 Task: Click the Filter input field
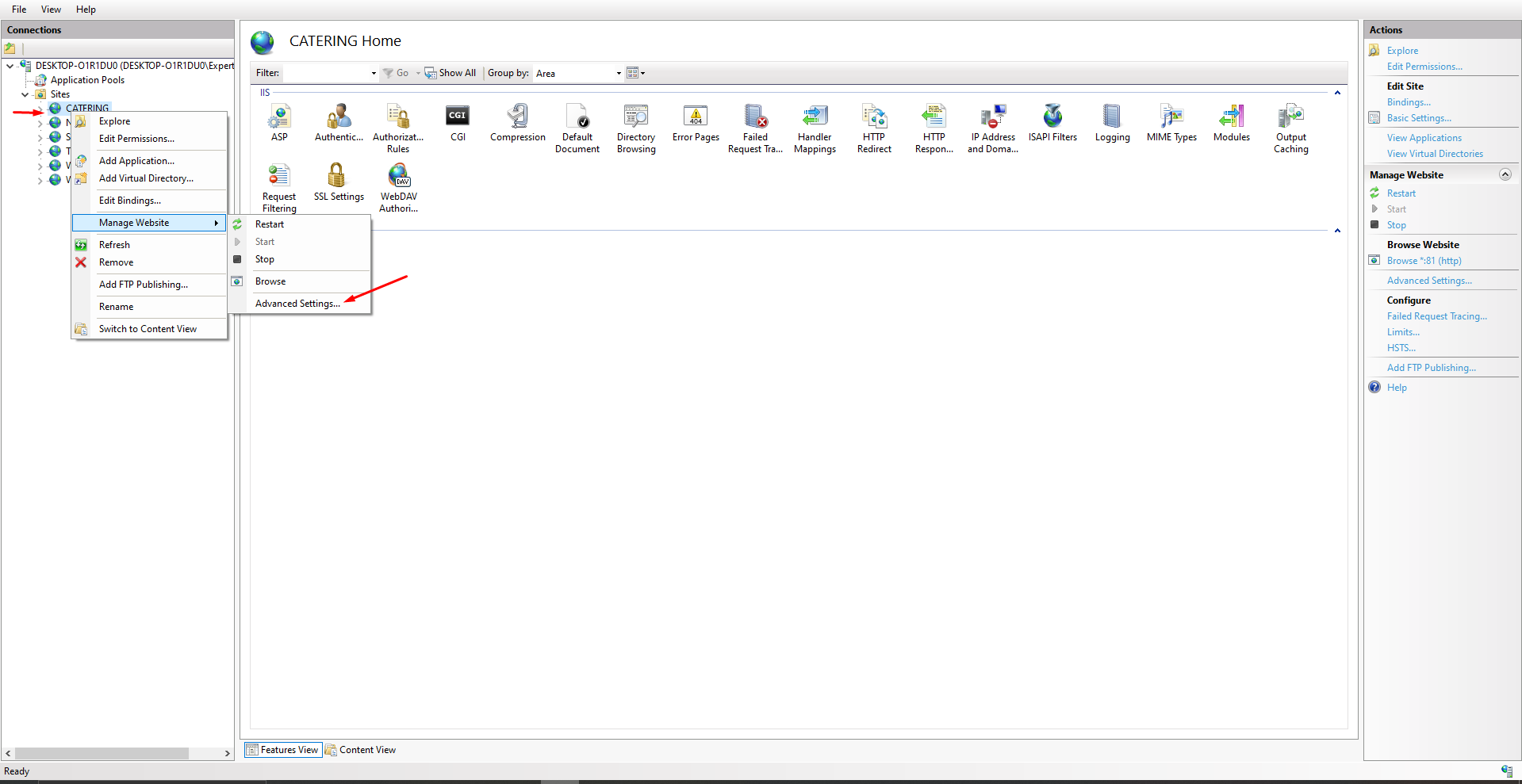point(328,74)
